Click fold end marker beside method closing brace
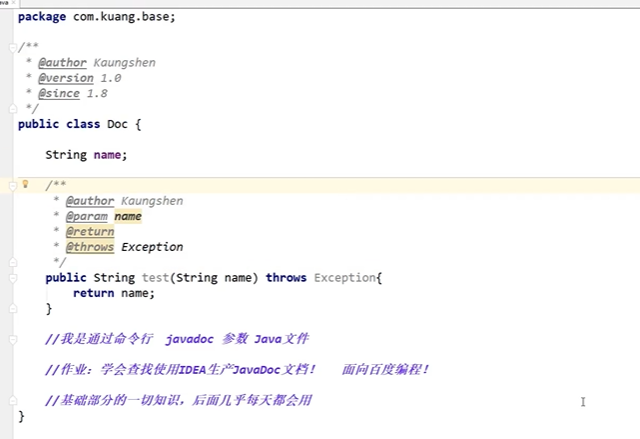This screenshot has height=439, width=640. click(13, 308)
